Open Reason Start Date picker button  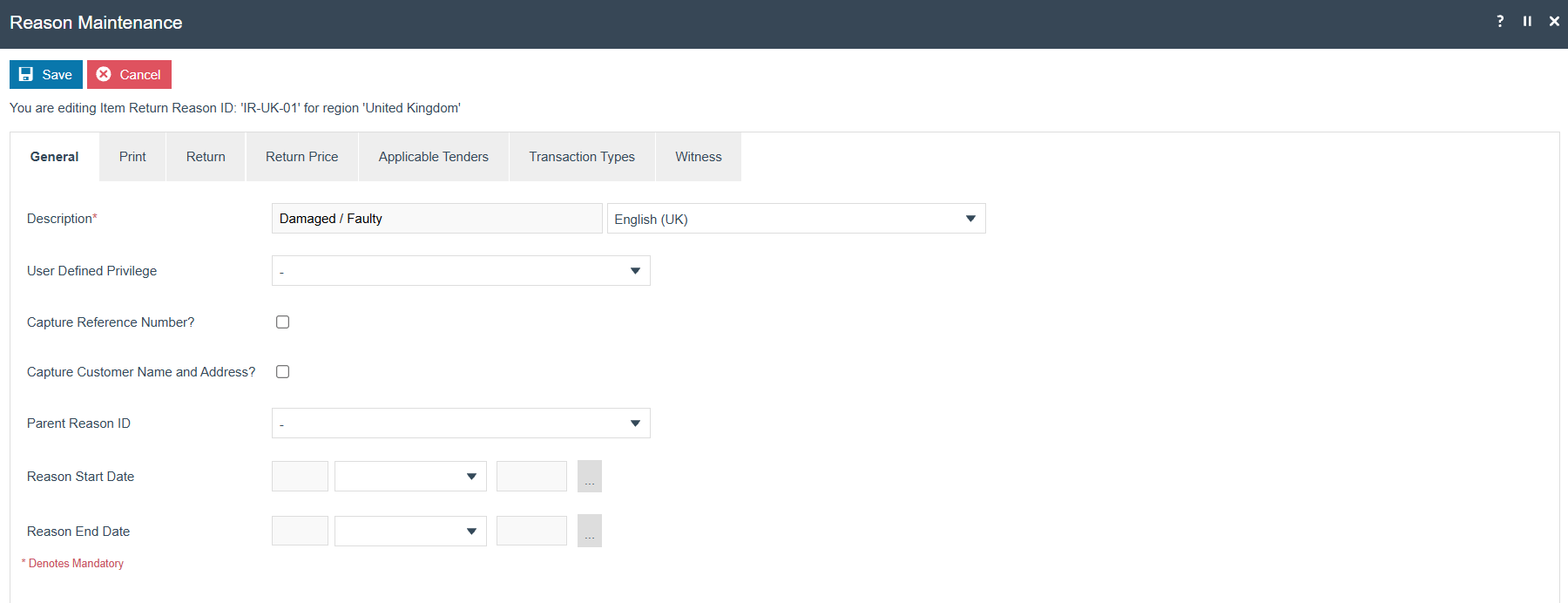click(590, 477)
